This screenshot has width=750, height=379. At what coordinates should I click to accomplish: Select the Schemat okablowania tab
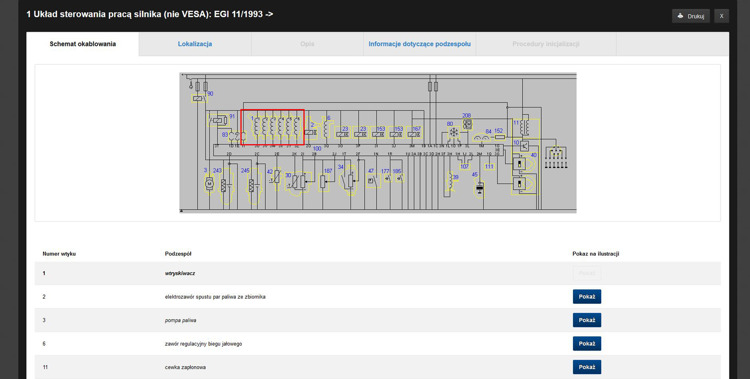point(83,44)
